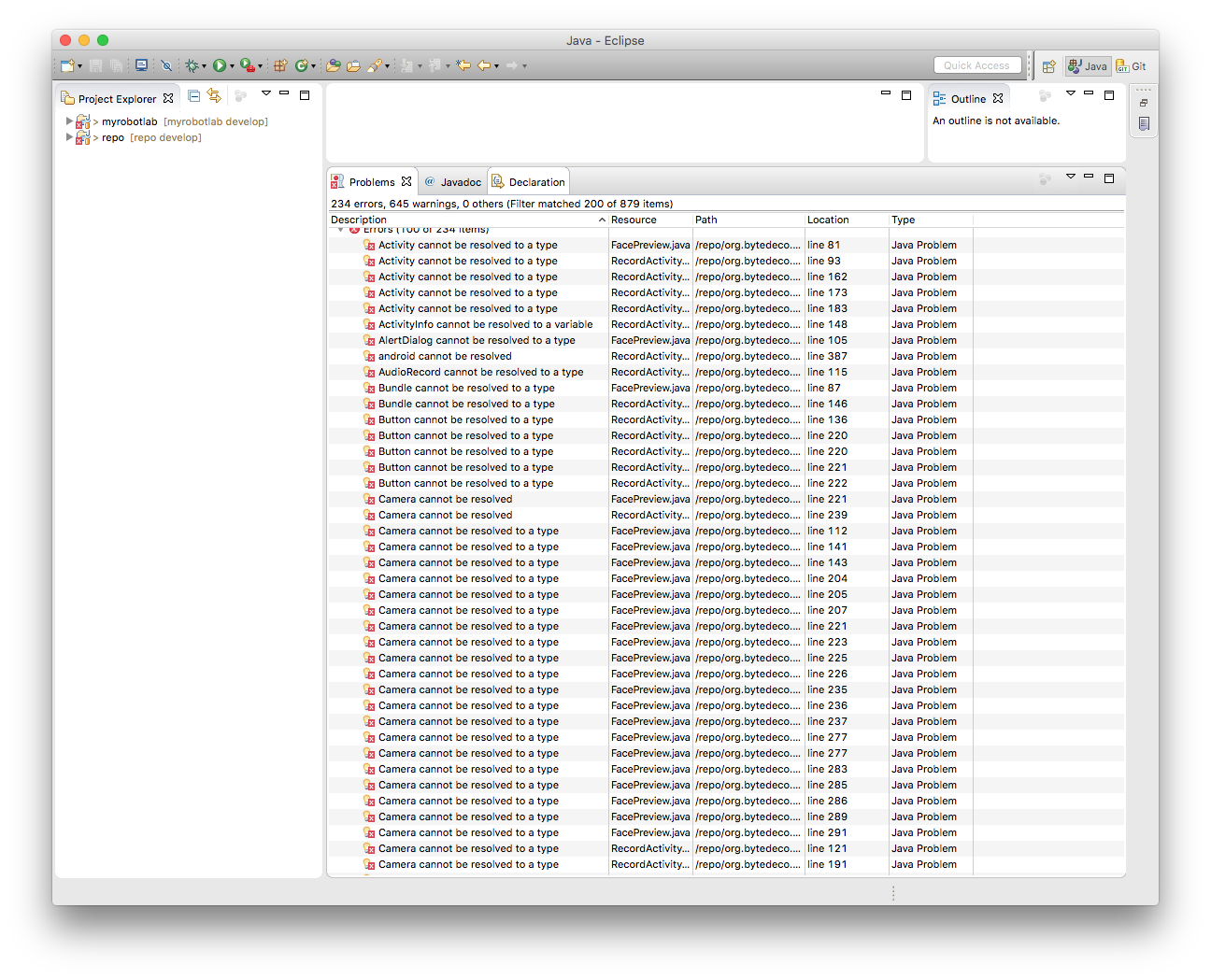Open the Outline view menu
This screenshot has height=980, width=1211.
(x=1071, y=93)
